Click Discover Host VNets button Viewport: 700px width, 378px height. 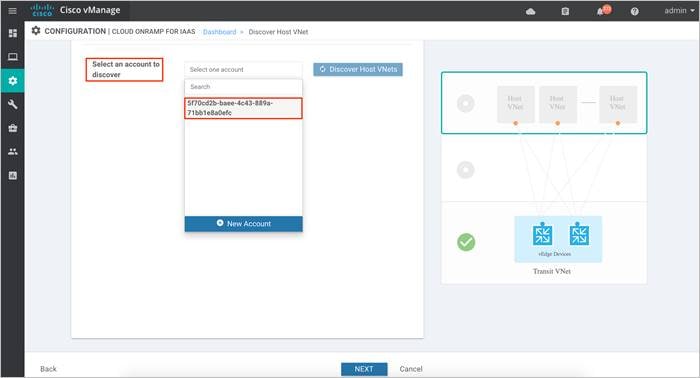358,69
